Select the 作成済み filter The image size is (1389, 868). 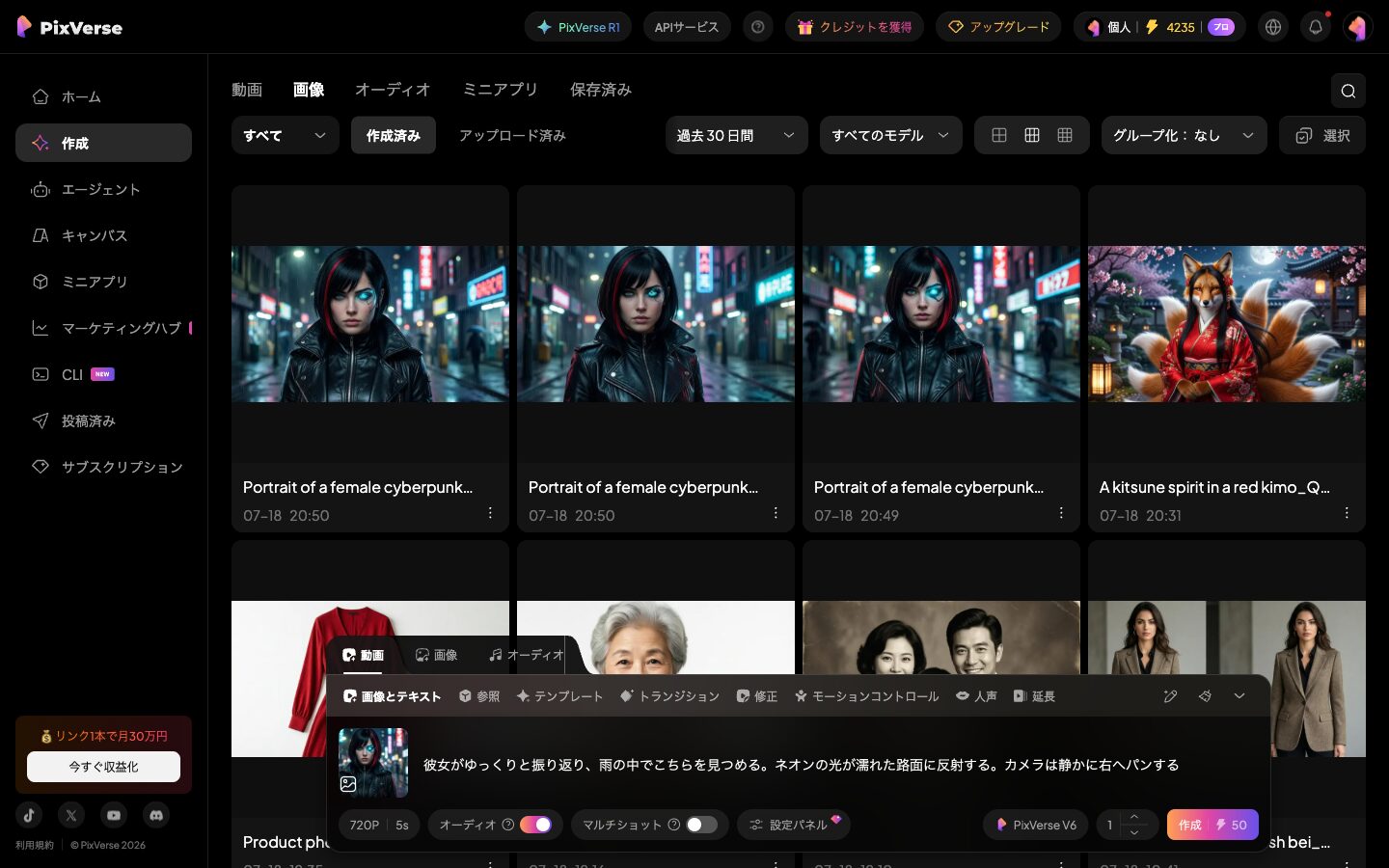click(x=394, y=135)
